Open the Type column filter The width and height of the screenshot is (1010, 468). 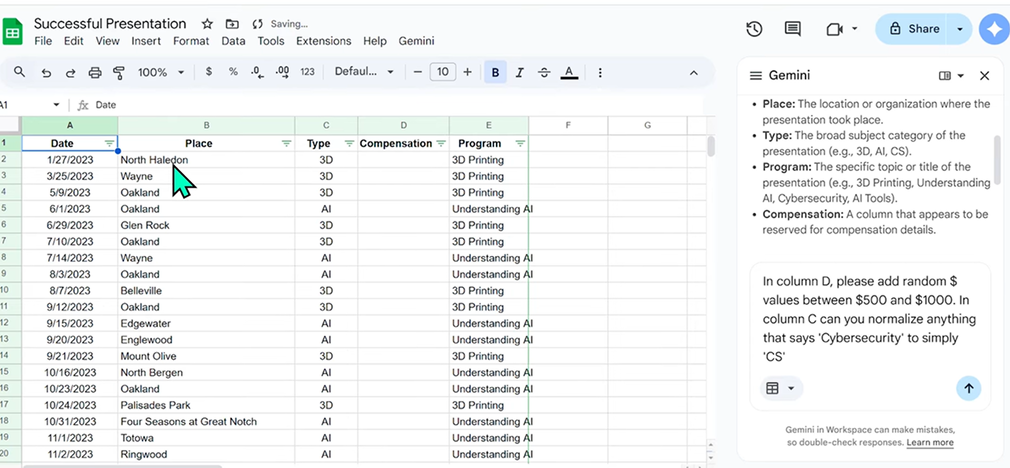[x=349, y=144]
